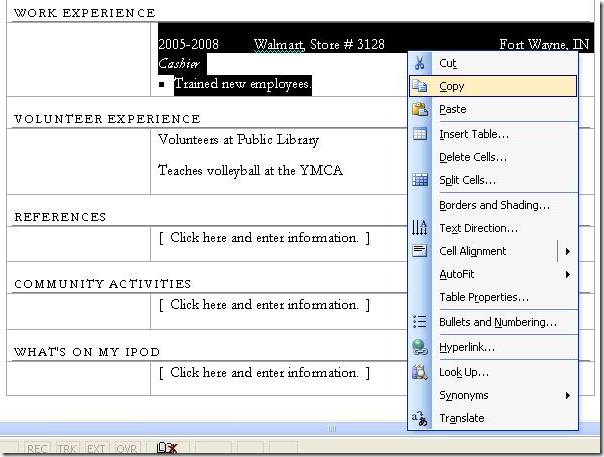Screen dimensions: 604x457
Task: Select Translate menu entry
Action: click(x=493, y=418)
